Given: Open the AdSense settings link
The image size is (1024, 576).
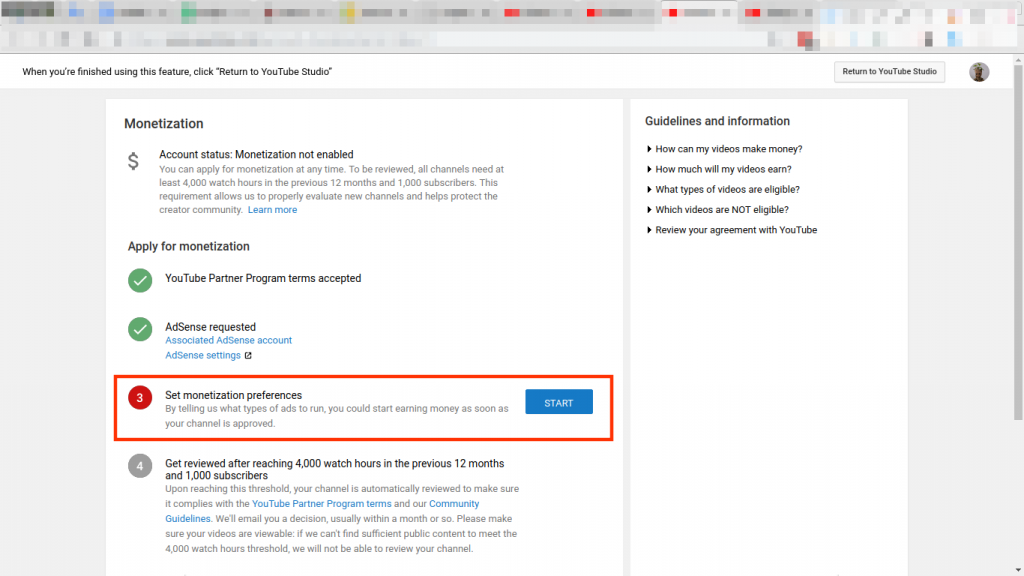Looking at the screenshot, I should coord(202,356).
